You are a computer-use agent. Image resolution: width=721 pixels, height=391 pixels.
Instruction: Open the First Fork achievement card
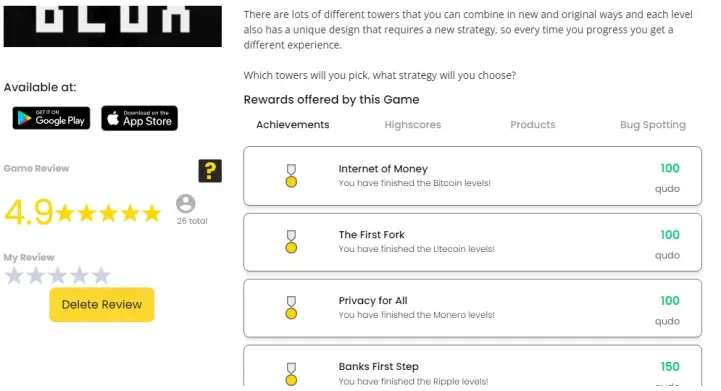click(x=472, y=242)
